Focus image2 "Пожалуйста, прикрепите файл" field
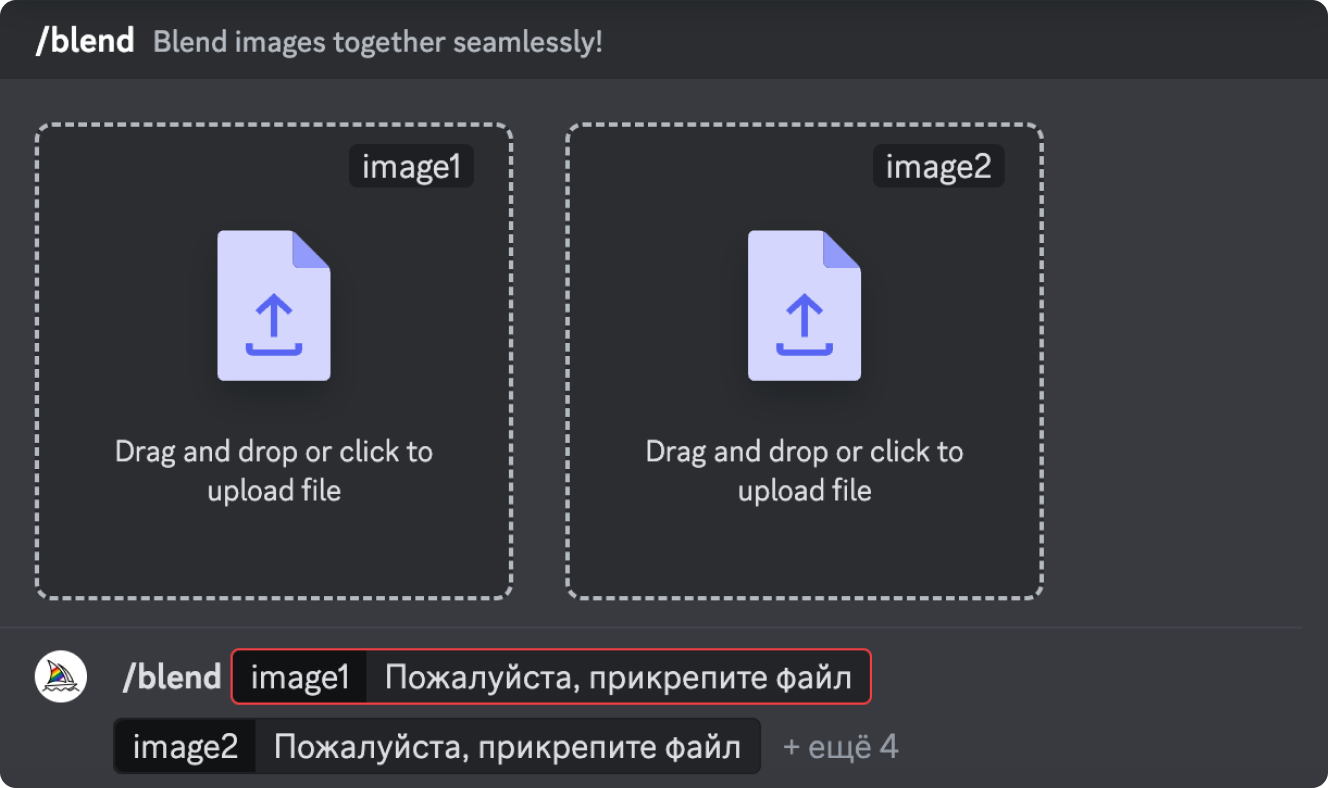This screenshot has width=1328, height=788. pos(507,746)
